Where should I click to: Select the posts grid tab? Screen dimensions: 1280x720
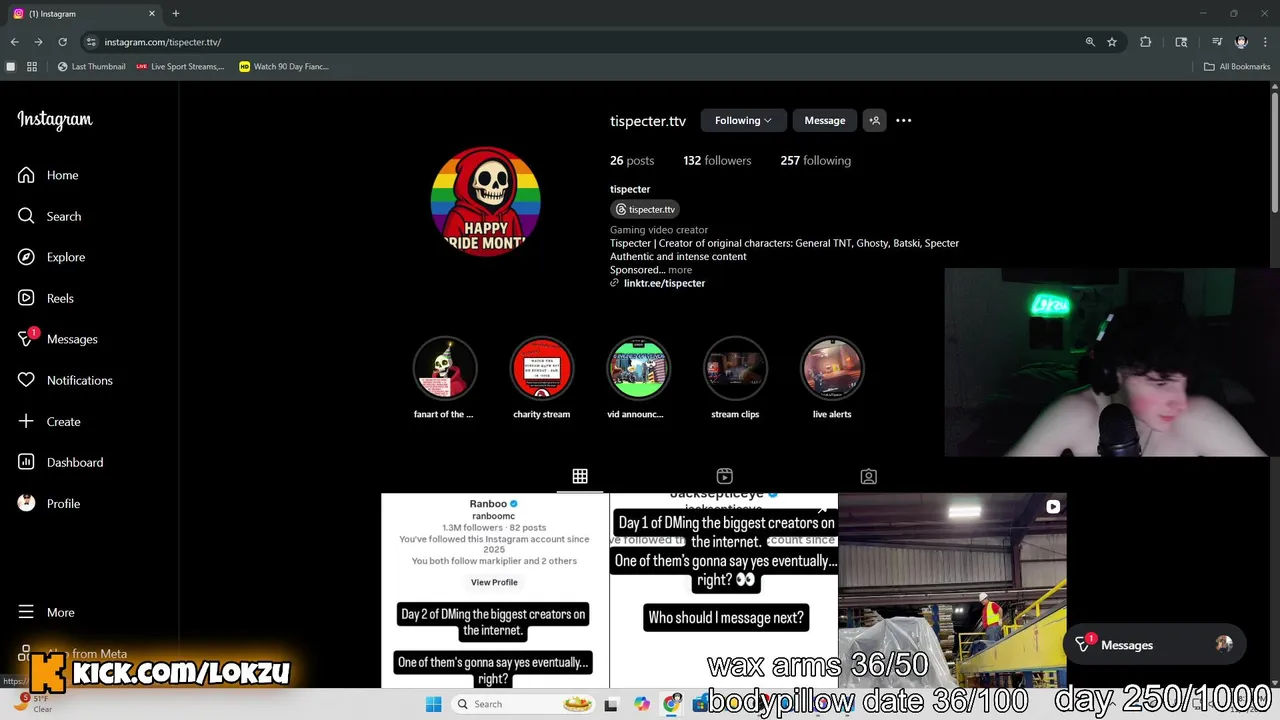tap(580, 476)
